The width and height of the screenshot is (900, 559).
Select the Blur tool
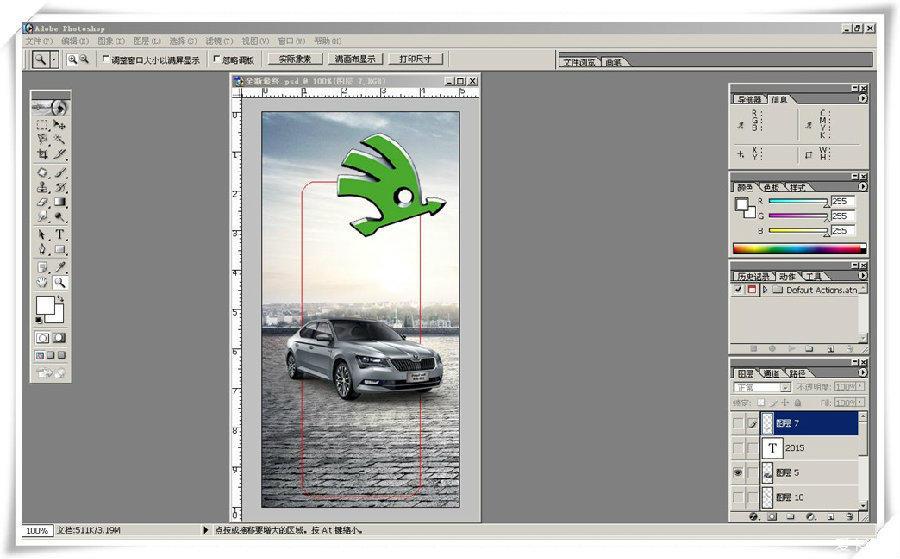(42, 216)
